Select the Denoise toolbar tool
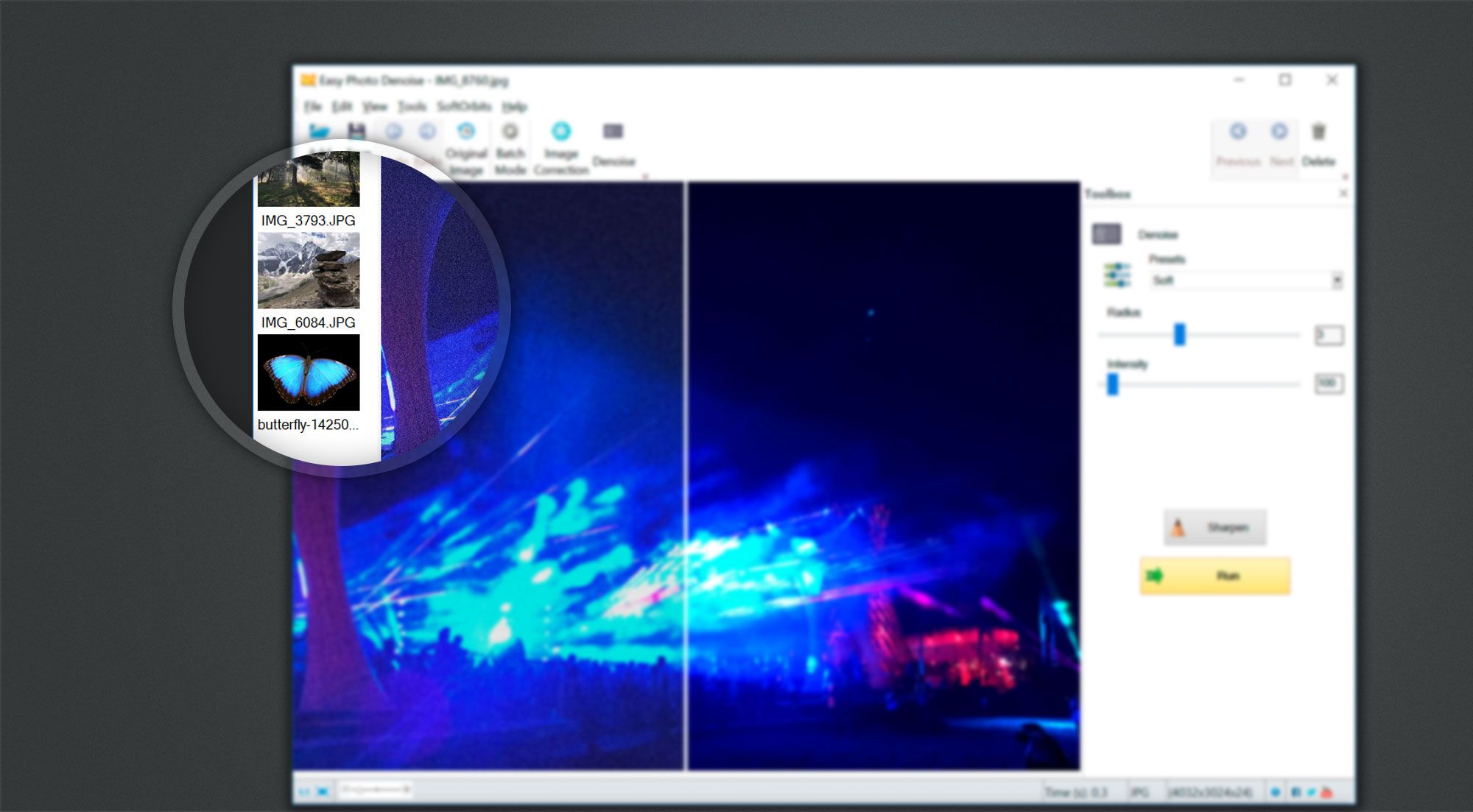This screenshot has height=812, width=1473. 614,146
